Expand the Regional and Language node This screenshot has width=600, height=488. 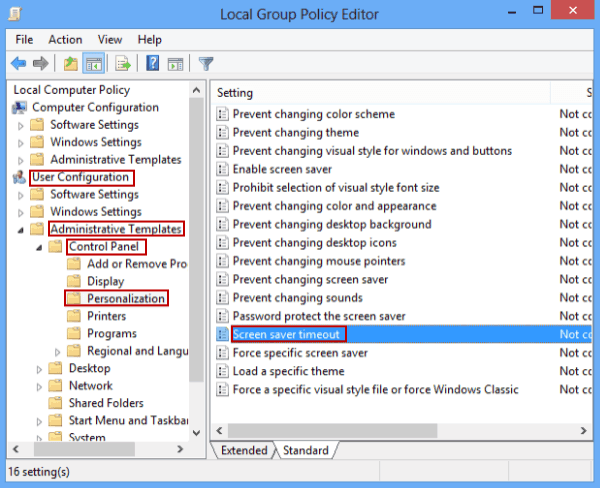(57, 351)
